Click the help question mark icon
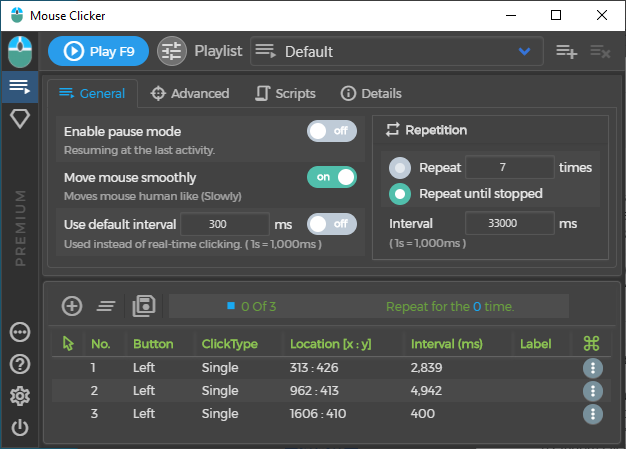626x449 pixels. [19, 364]
